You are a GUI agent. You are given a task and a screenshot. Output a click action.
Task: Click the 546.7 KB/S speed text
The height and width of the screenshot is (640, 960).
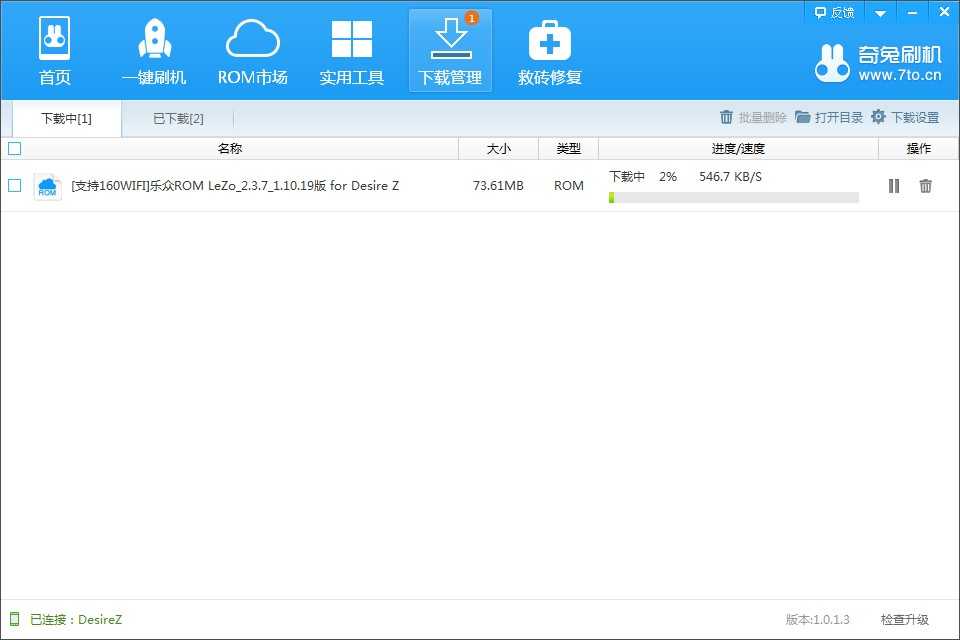tap(730, 177)
